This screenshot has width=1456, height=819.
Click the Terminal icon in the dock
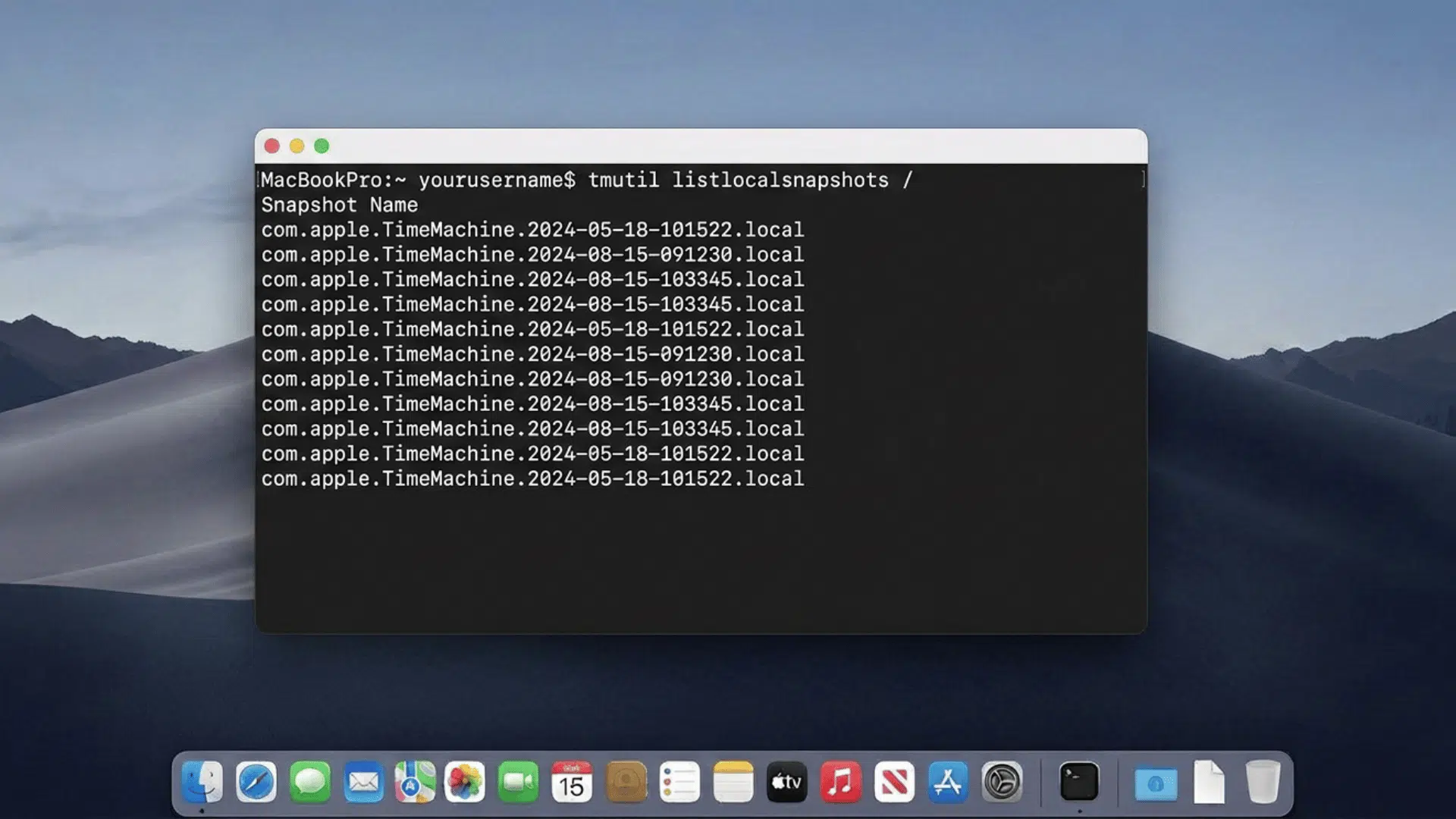coord(1079,782)
